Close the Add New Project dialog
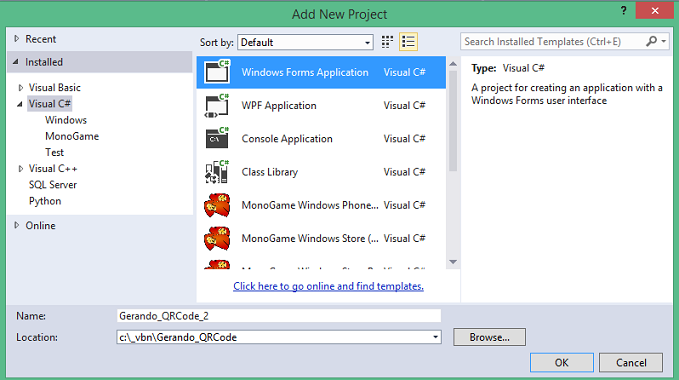This screenshot has height=380, width=679. (654, 11)
